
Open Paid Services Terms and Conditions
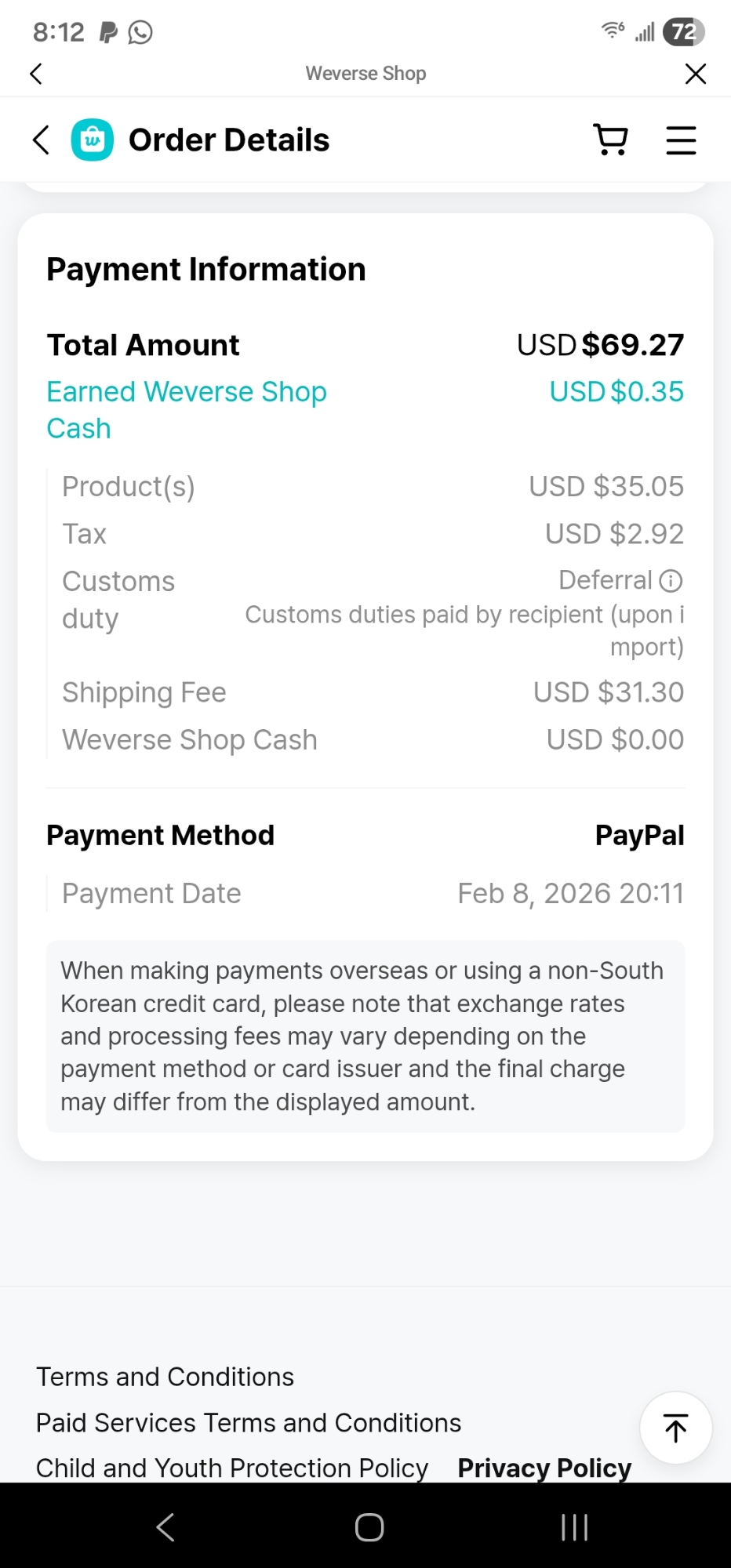point(249,1423)
